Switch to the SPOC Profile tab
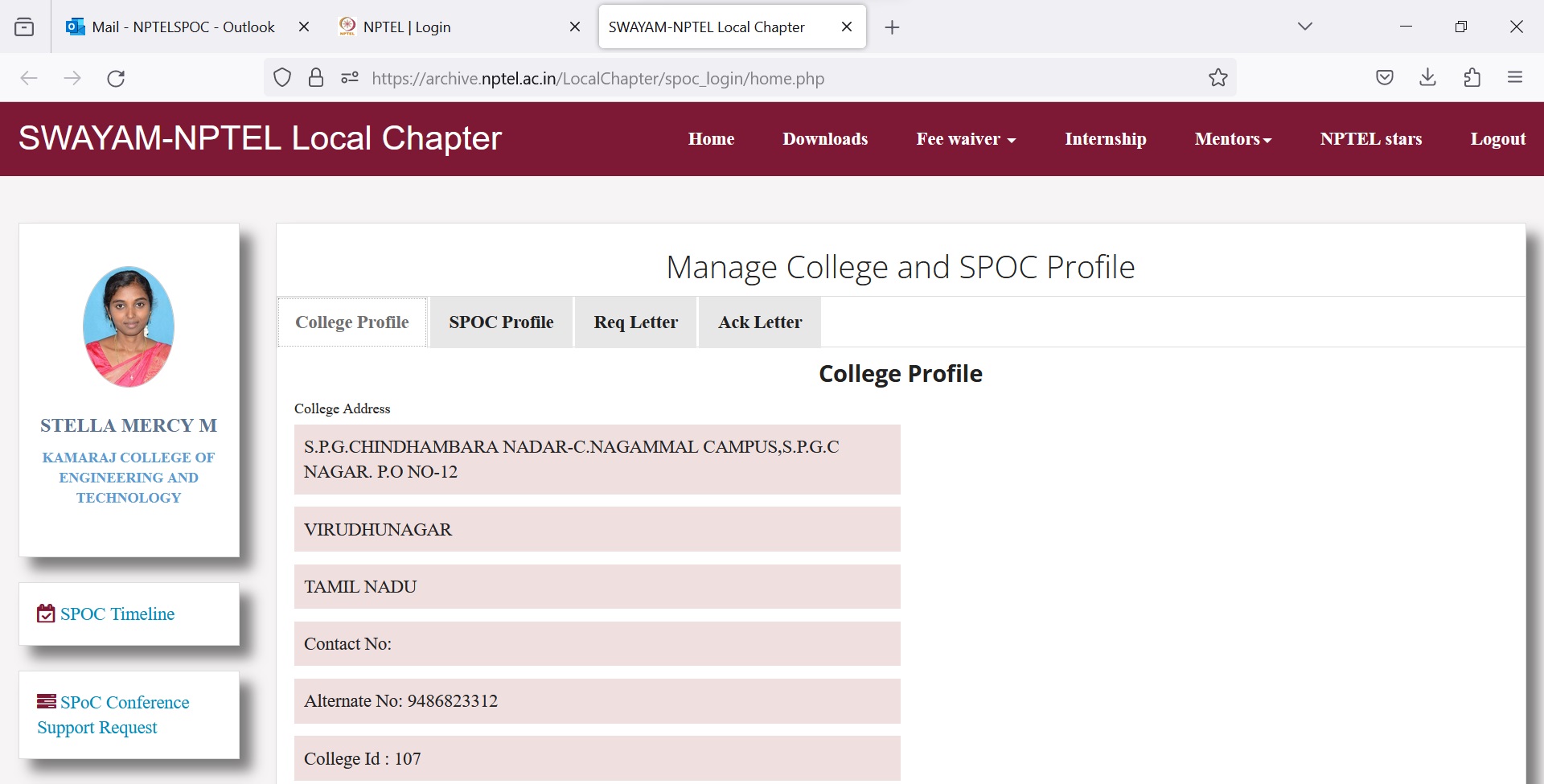 (501, 322)
